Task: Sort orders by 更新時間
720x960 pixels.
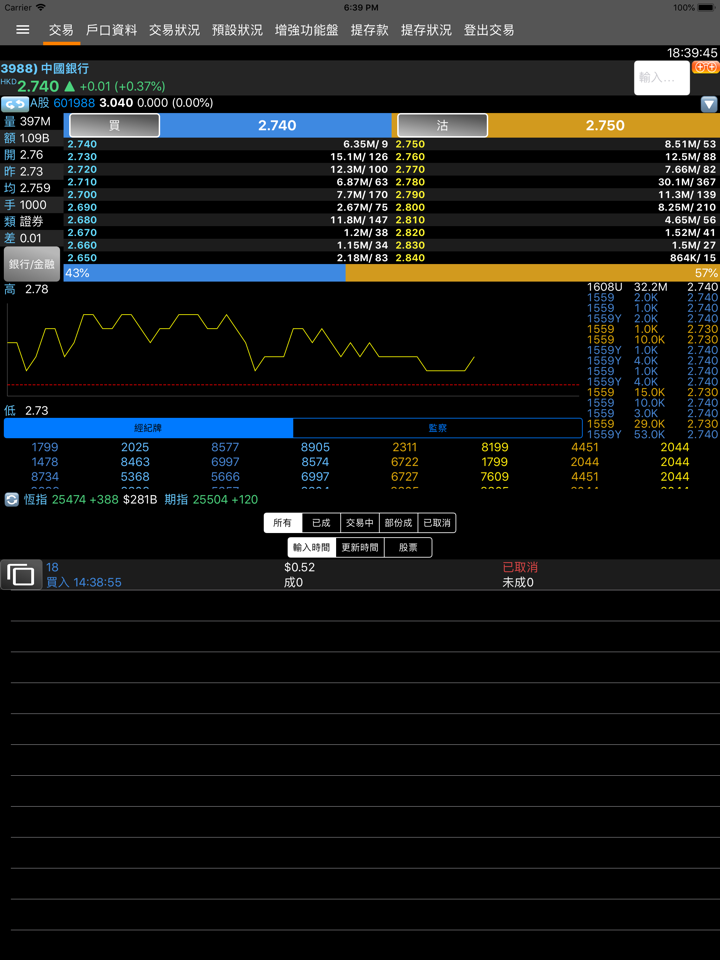Action: click(x=360, y=548)
